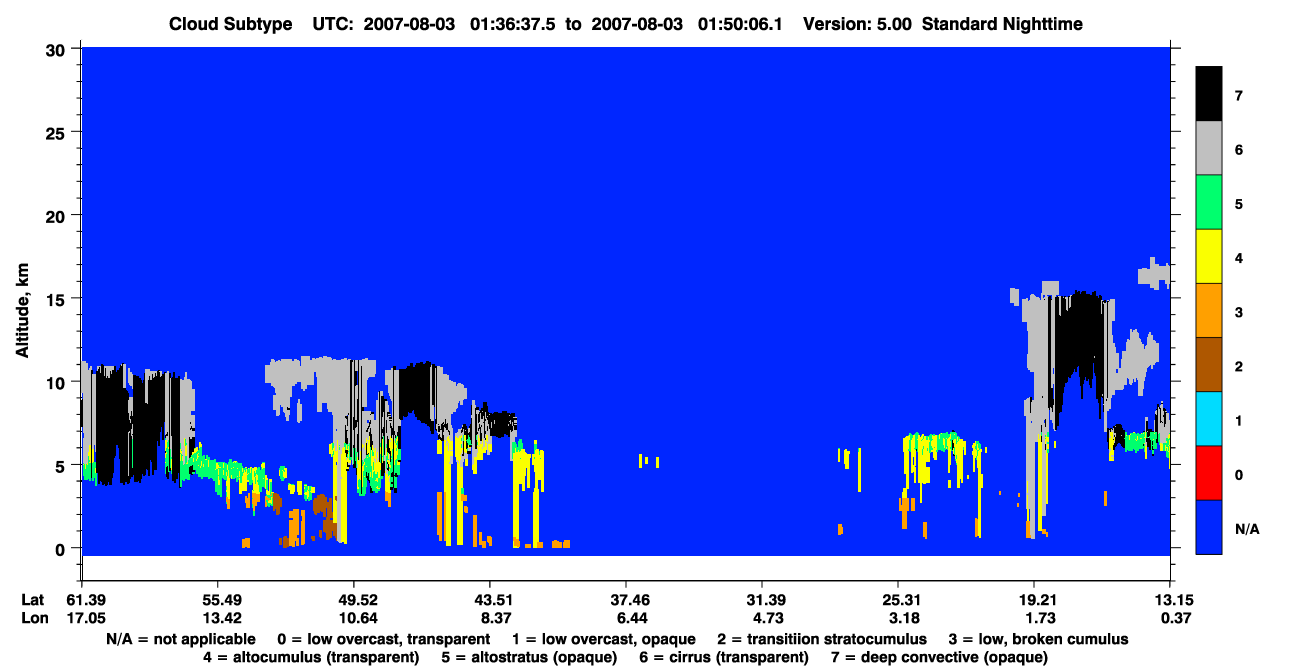
Task: Click the y-axis tick label 20
Action: [x=58, y=215]
